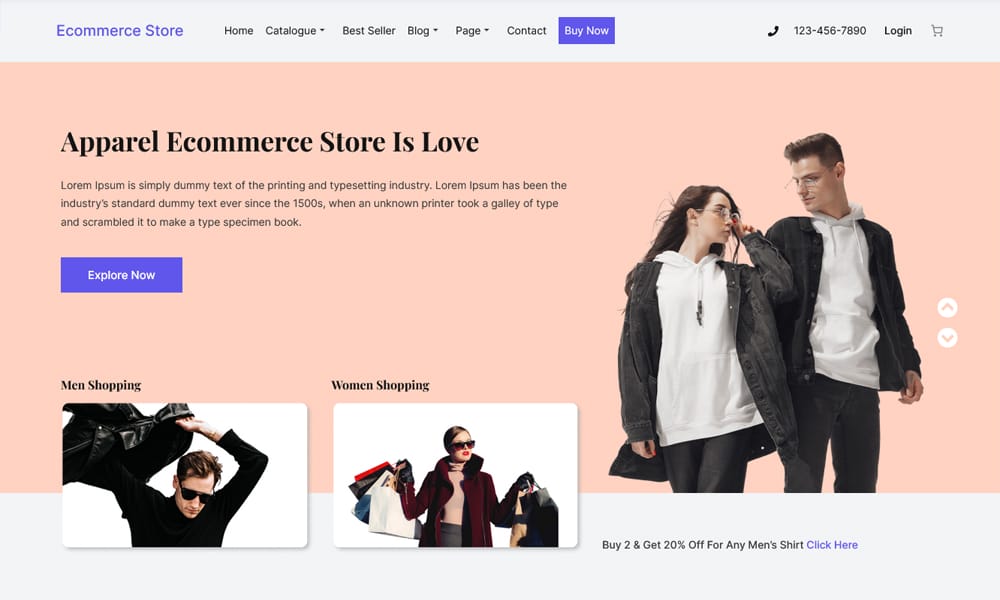Click the up arrow carousel control

point(947,307)
